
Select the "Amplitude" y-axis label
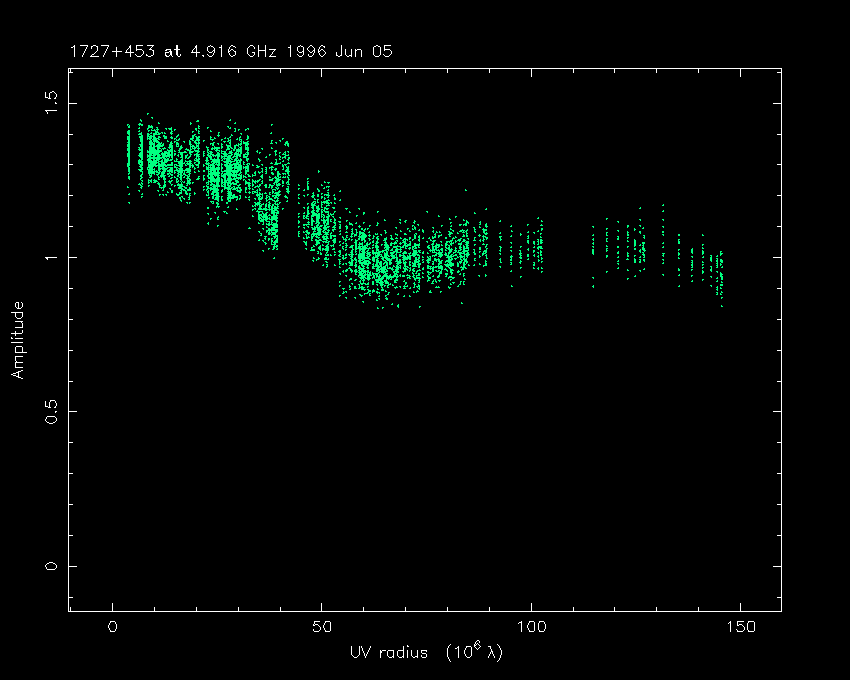coord(17,339)
